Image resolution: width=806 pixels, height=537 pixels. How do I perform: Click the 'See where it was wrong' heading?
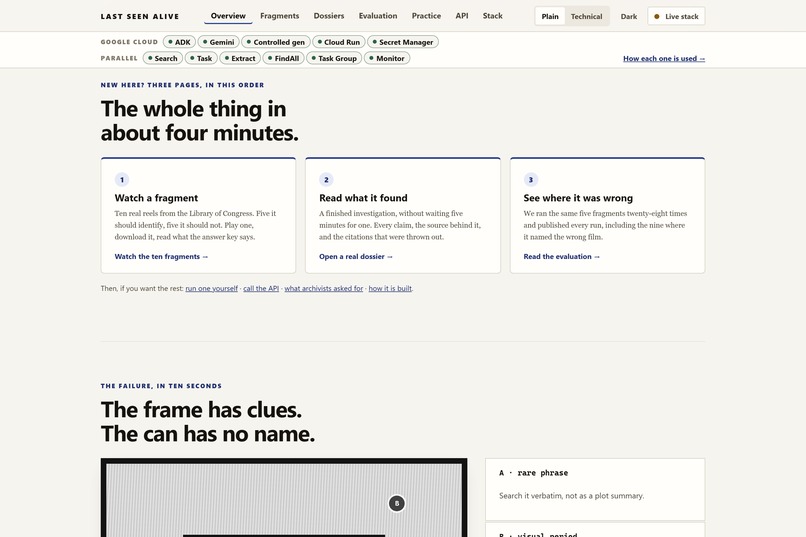[x=578, y=198]
